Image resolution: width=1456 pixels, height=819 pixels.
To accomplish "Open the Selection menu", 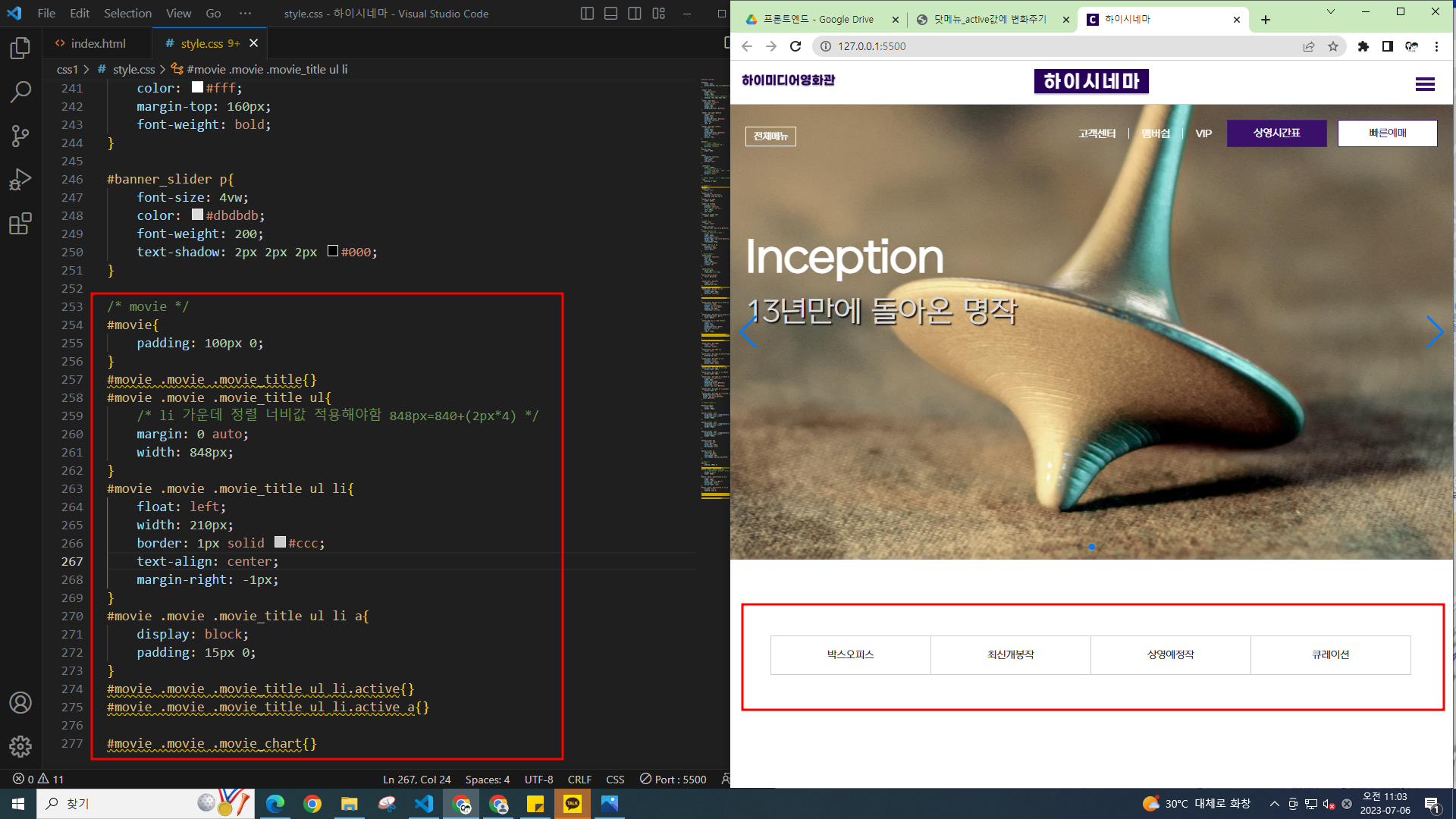I will tap(127, 14).
